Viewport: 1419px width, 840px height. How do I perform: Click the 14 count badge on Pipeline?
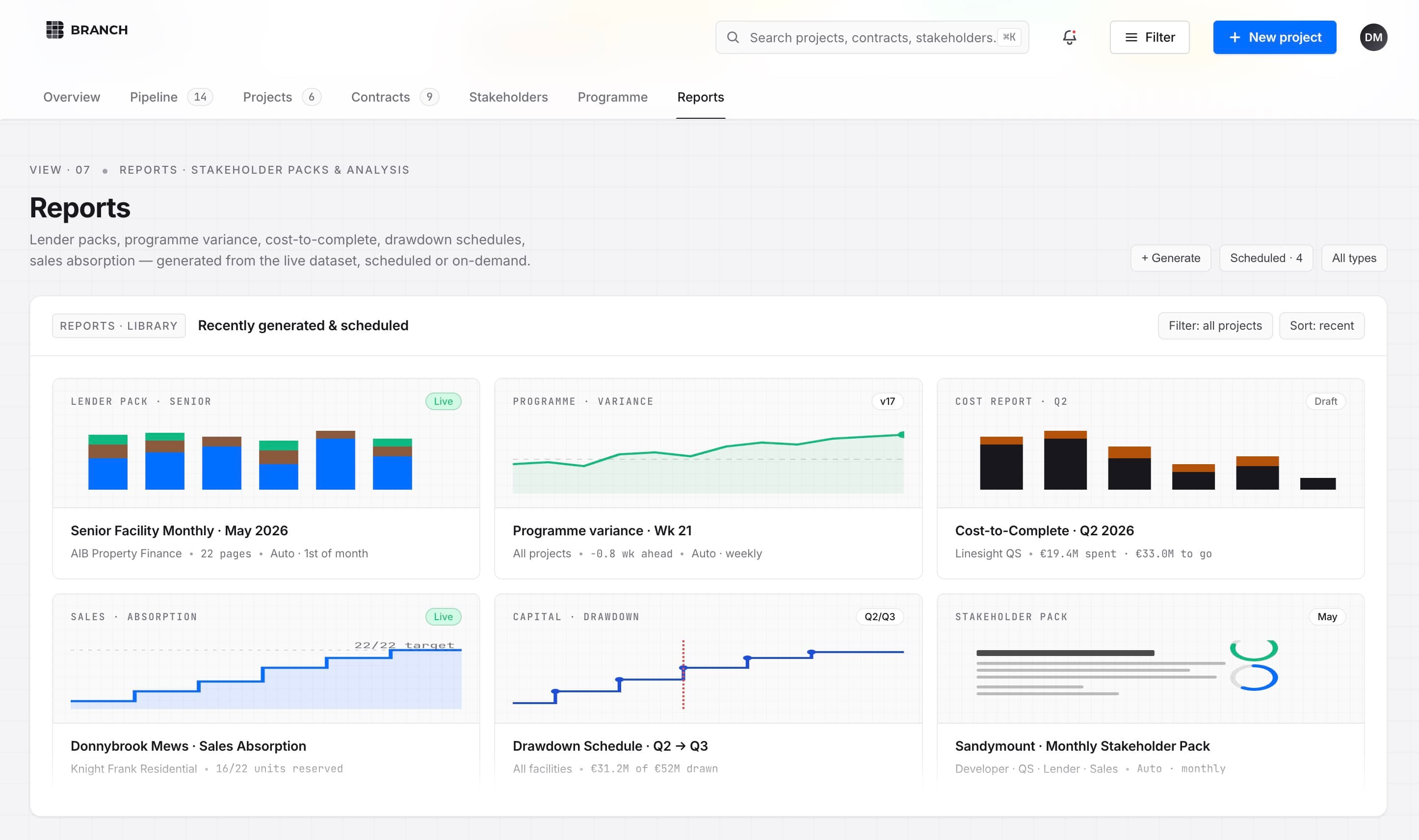pos(200,97)
